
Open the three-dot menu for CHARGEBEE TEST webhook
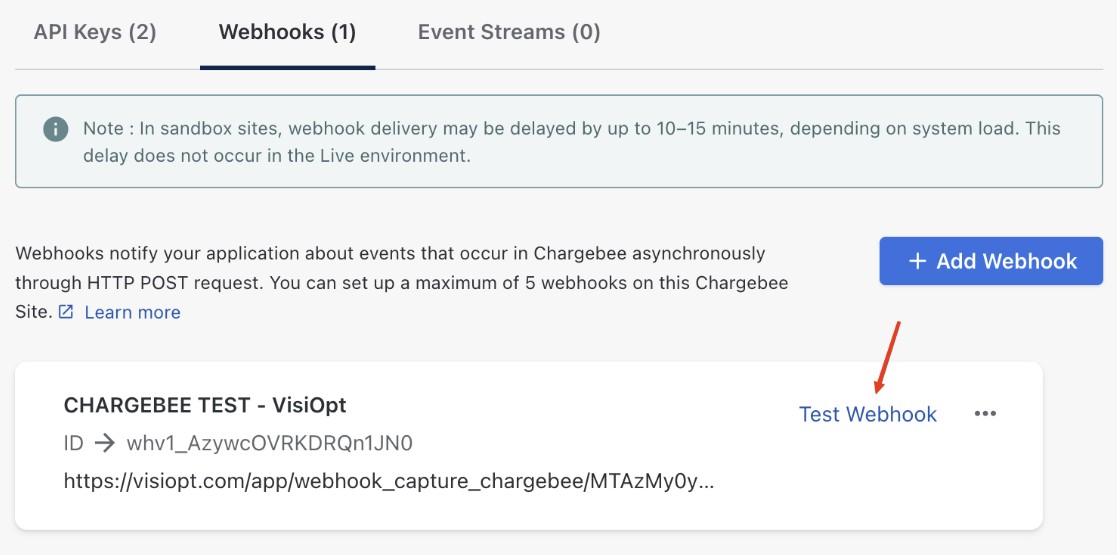click(x=985, y=414)
